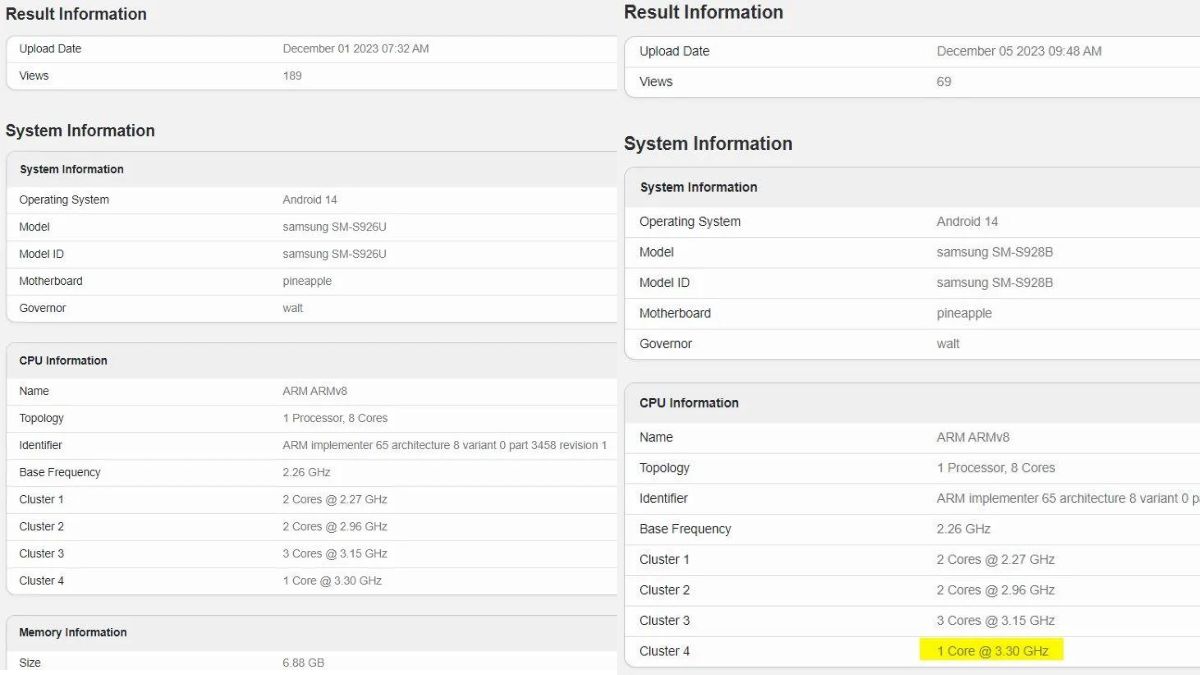
Task: Click the Cluster 4 label in right panel
Action: click(665, 651)
